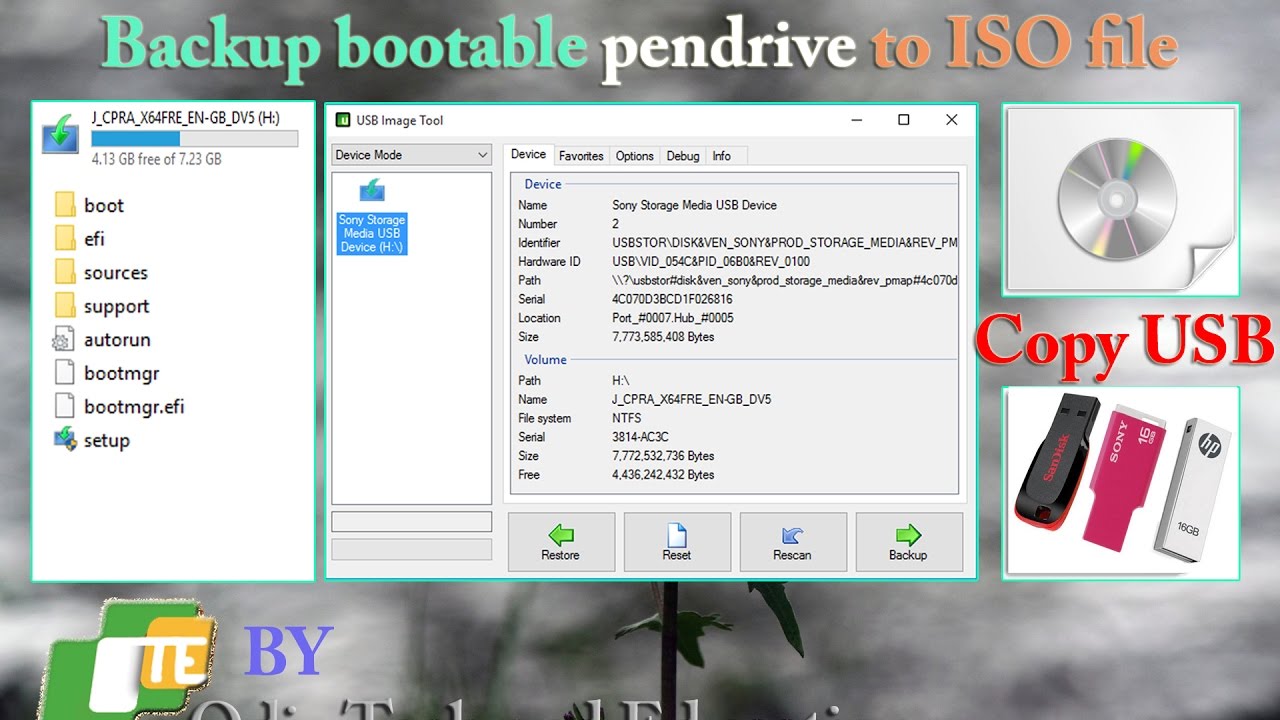
Task: Click the J_CPRA_X64FRE_EN-GB_DV5 (H:) drive label
Action: point(185,118)
